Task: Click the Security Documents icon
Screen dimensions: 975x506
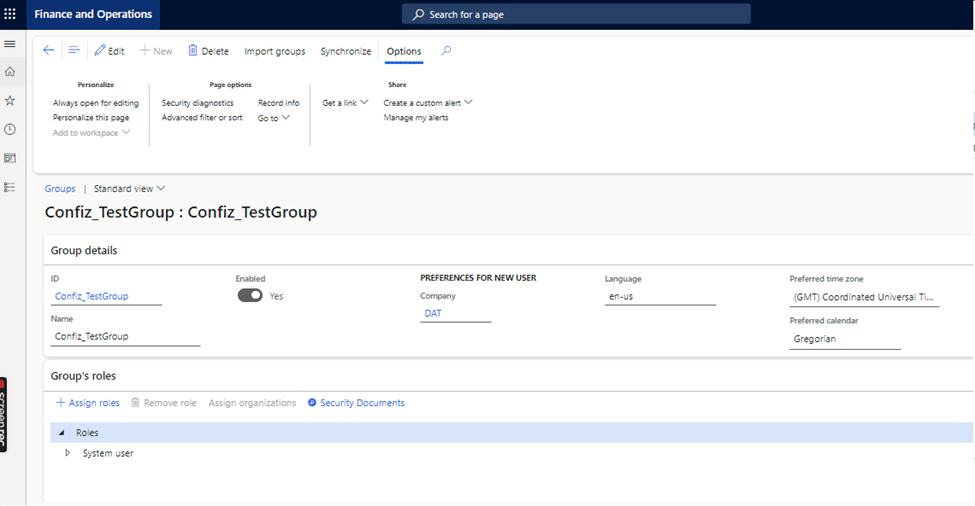Action: tap(312, 403)
